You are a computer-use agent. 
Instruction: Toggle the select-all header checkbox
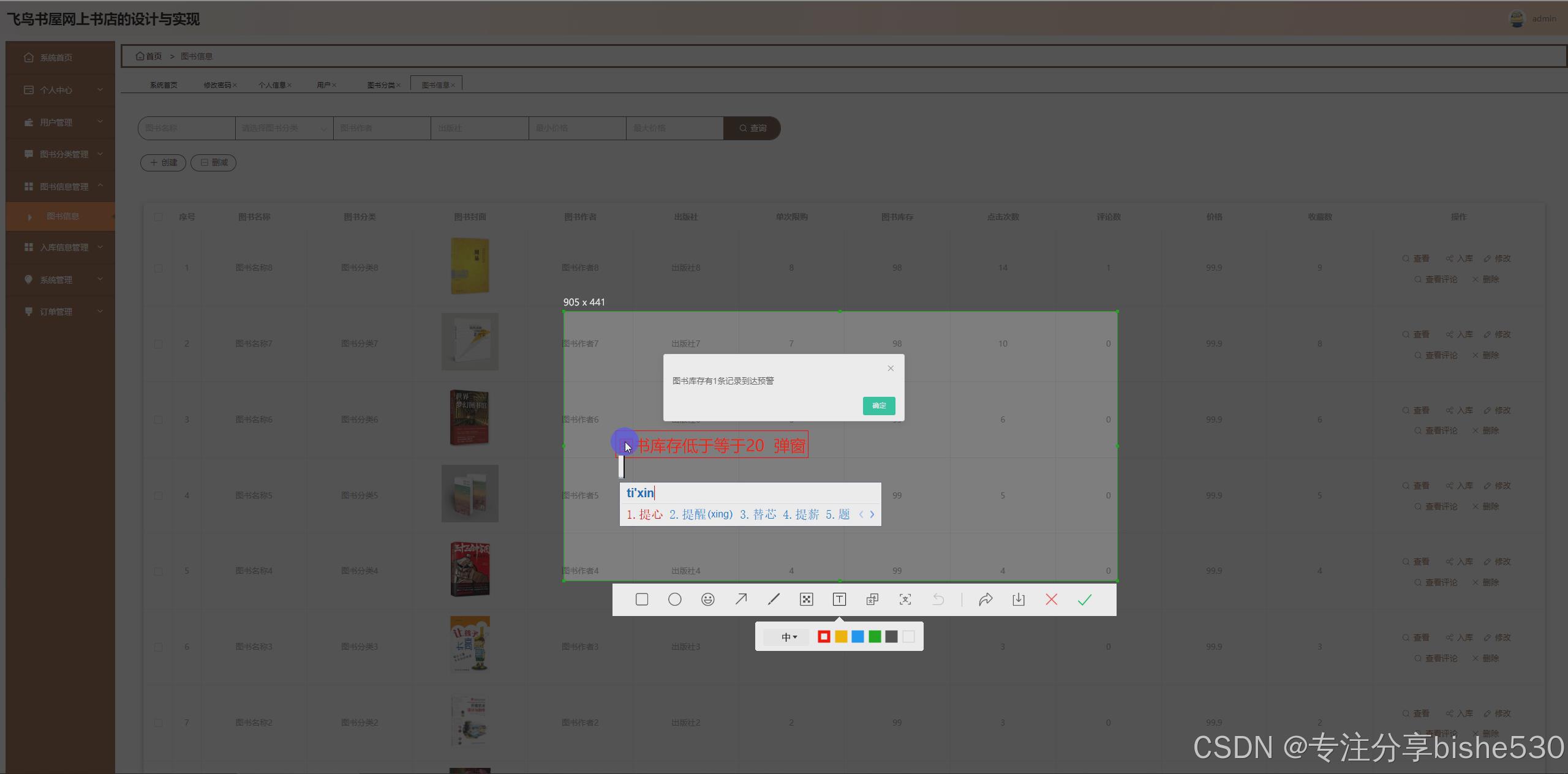point(159,217)
